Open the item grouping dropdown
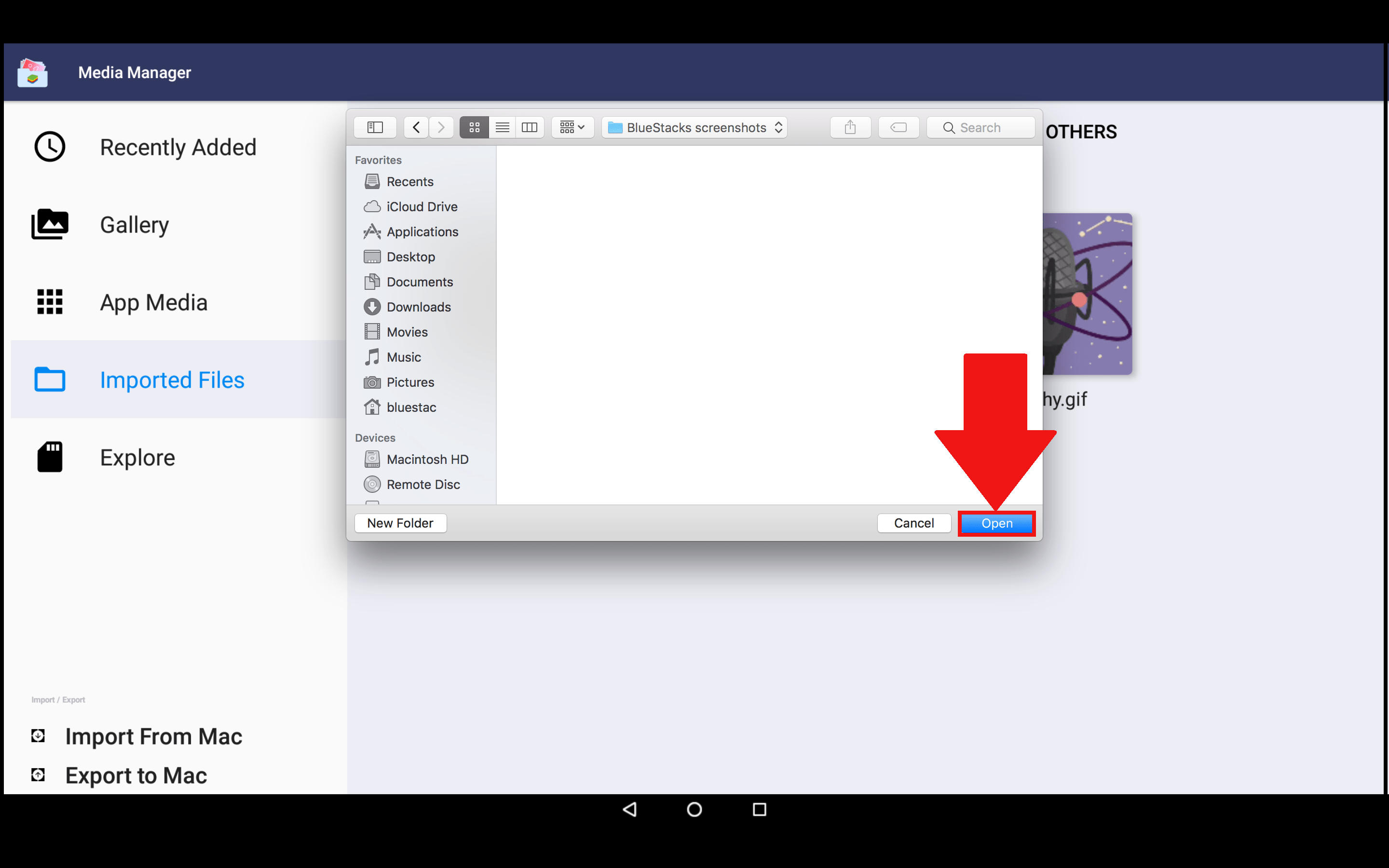This screenshot has height=868, width=1389. (x=572, y=127)
